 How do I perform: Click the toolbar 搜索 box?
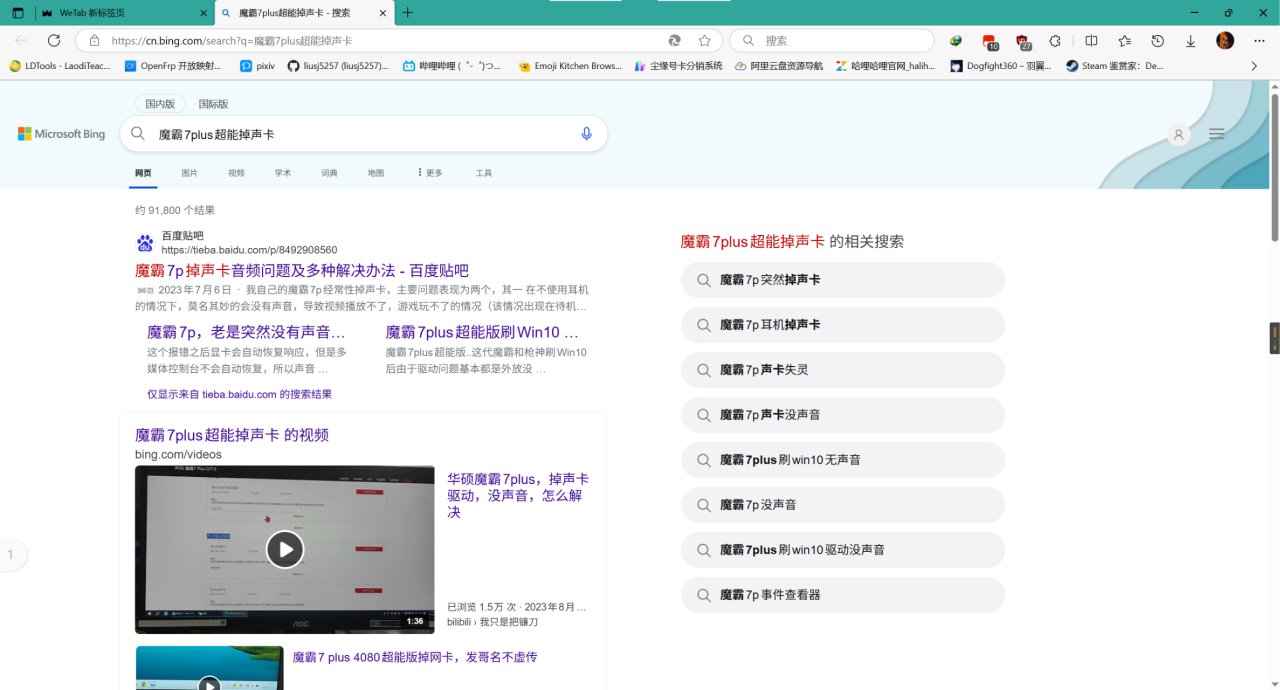[831, 41]
